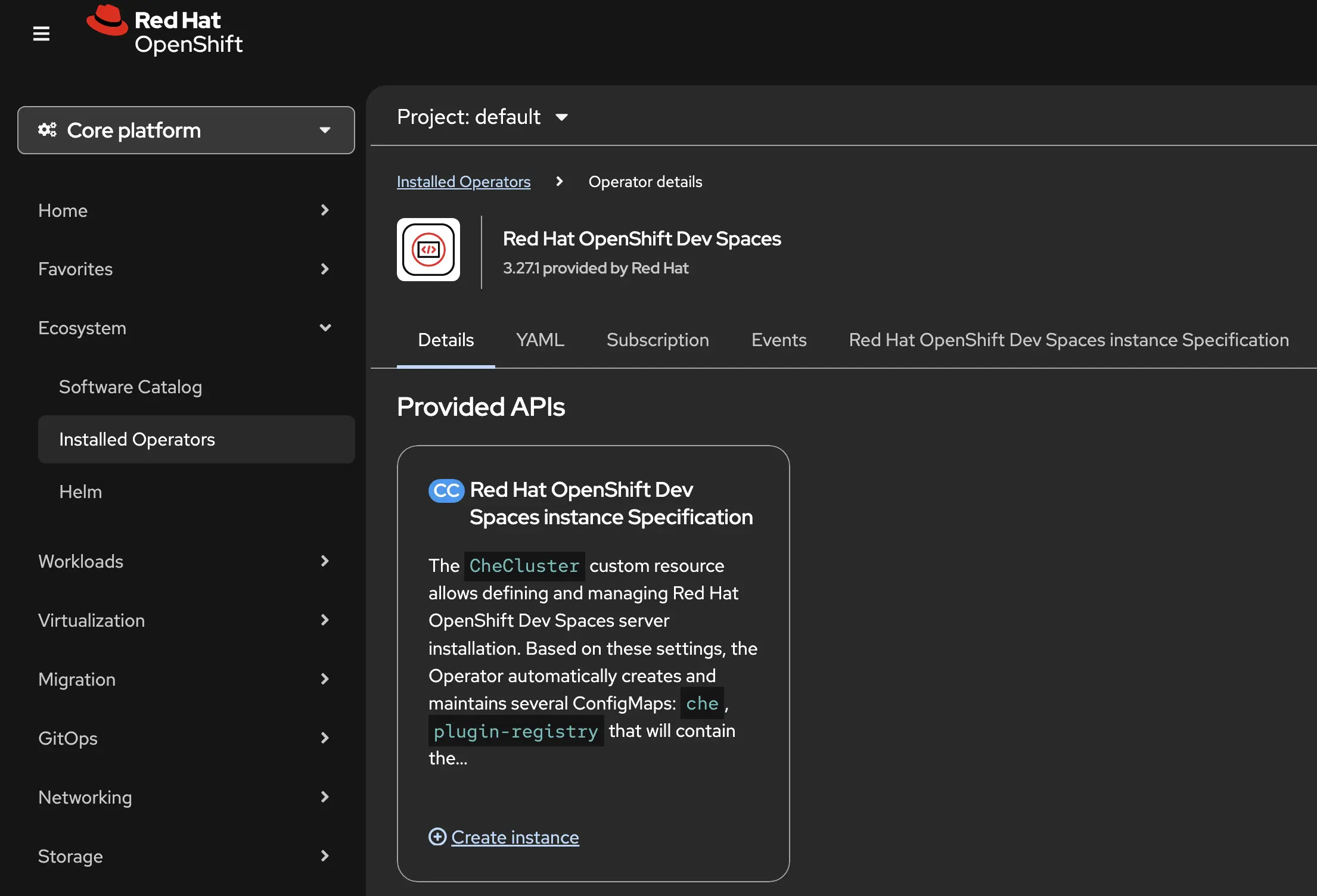Expand the Favorites navigation section
The width and height of the screenshot is (1317, 896).
pyautogui.click(x=186, y=269)
